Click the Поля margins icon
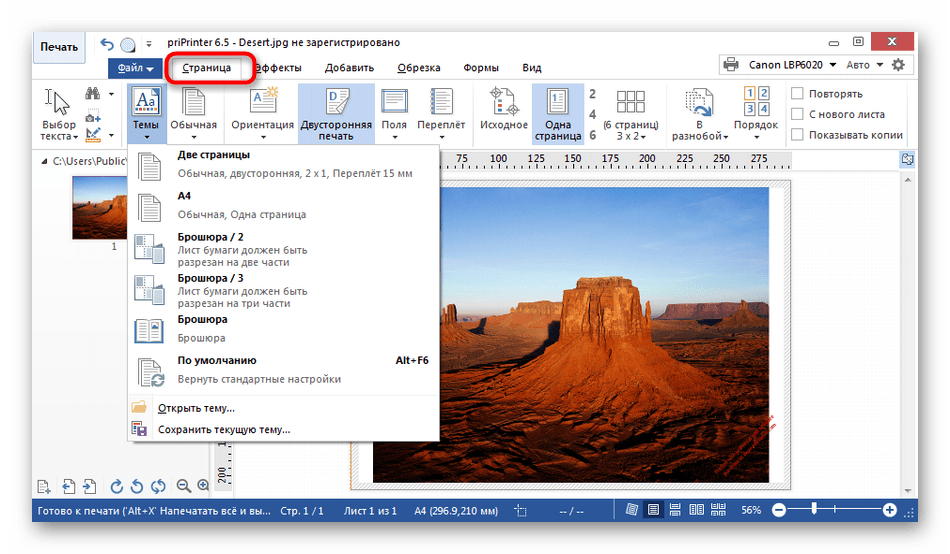The image size is (950, 554). coord(394,104)
